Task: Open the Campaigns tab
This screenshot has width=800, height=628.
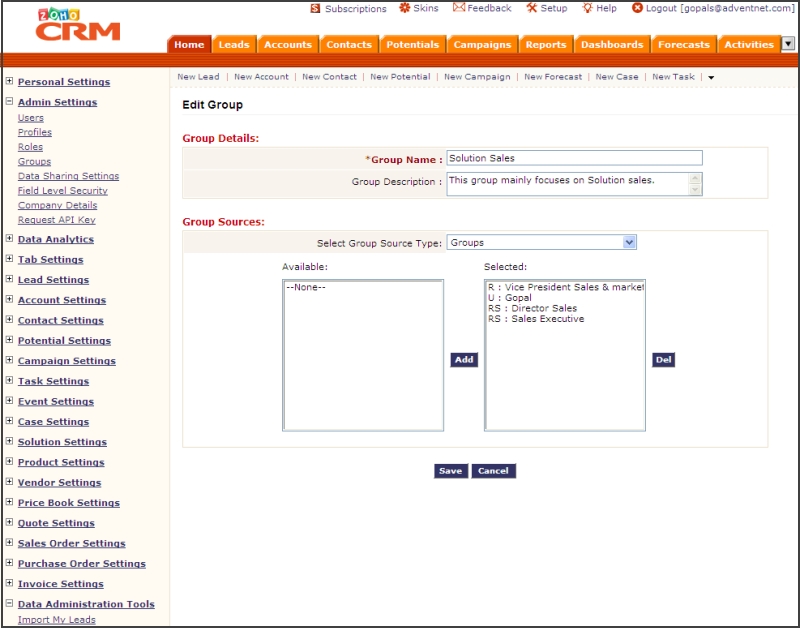Action: 482,44
